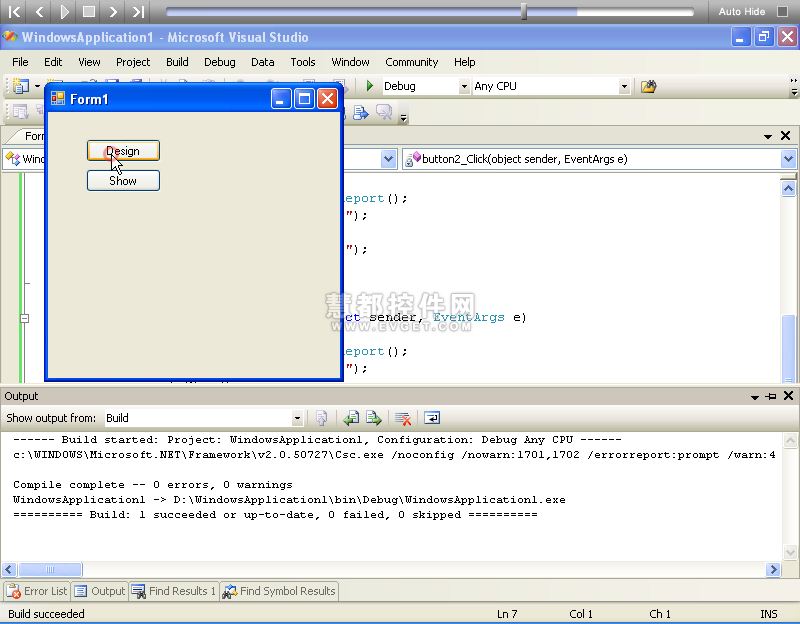This screenshot has width=800, height=624.
Task: Open Output window position dropdown arrow
Action: click(755, 397)
